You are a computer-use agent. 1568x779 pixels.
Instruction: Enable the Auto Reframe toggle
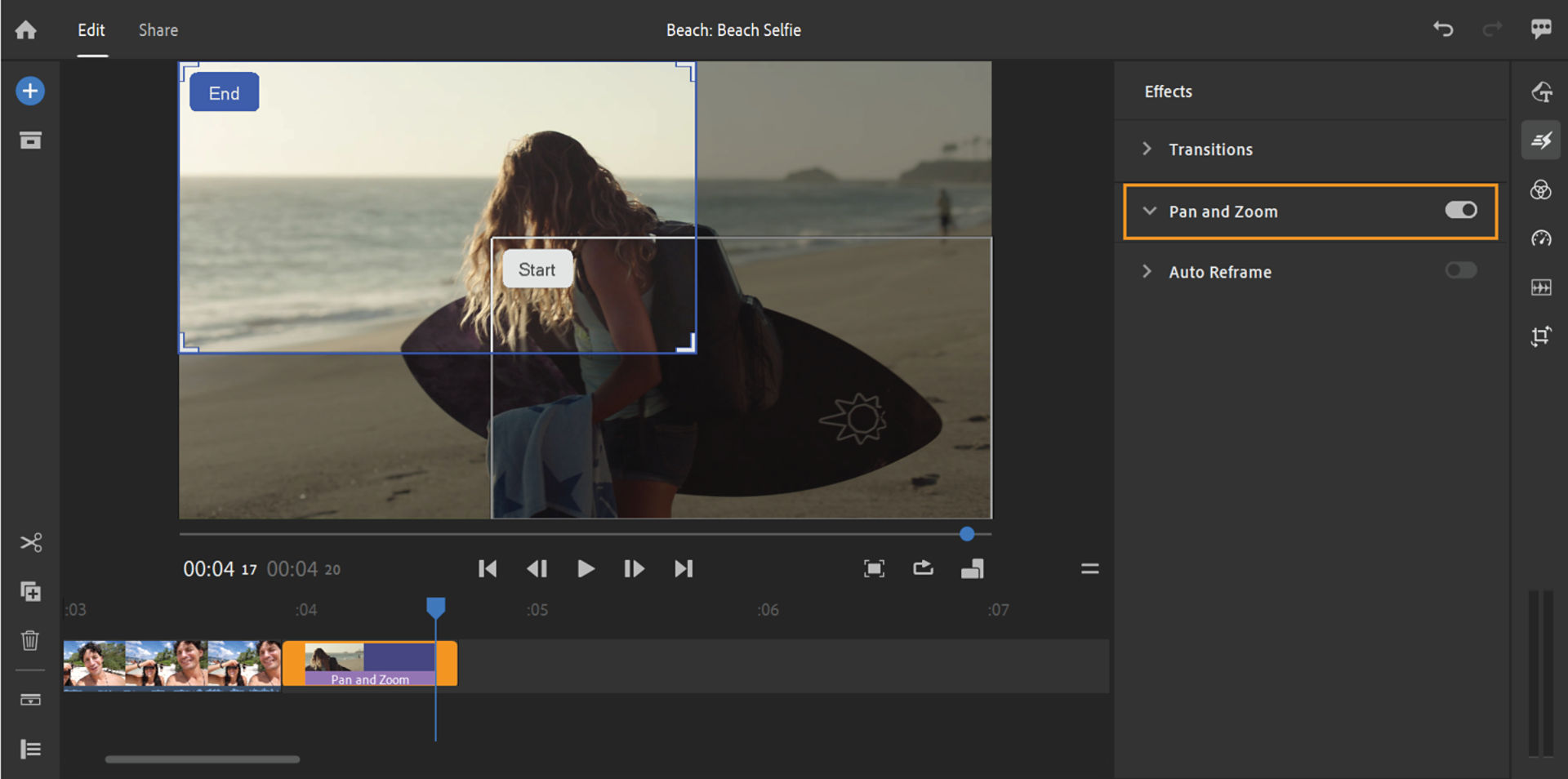[x=1461, y=270]
